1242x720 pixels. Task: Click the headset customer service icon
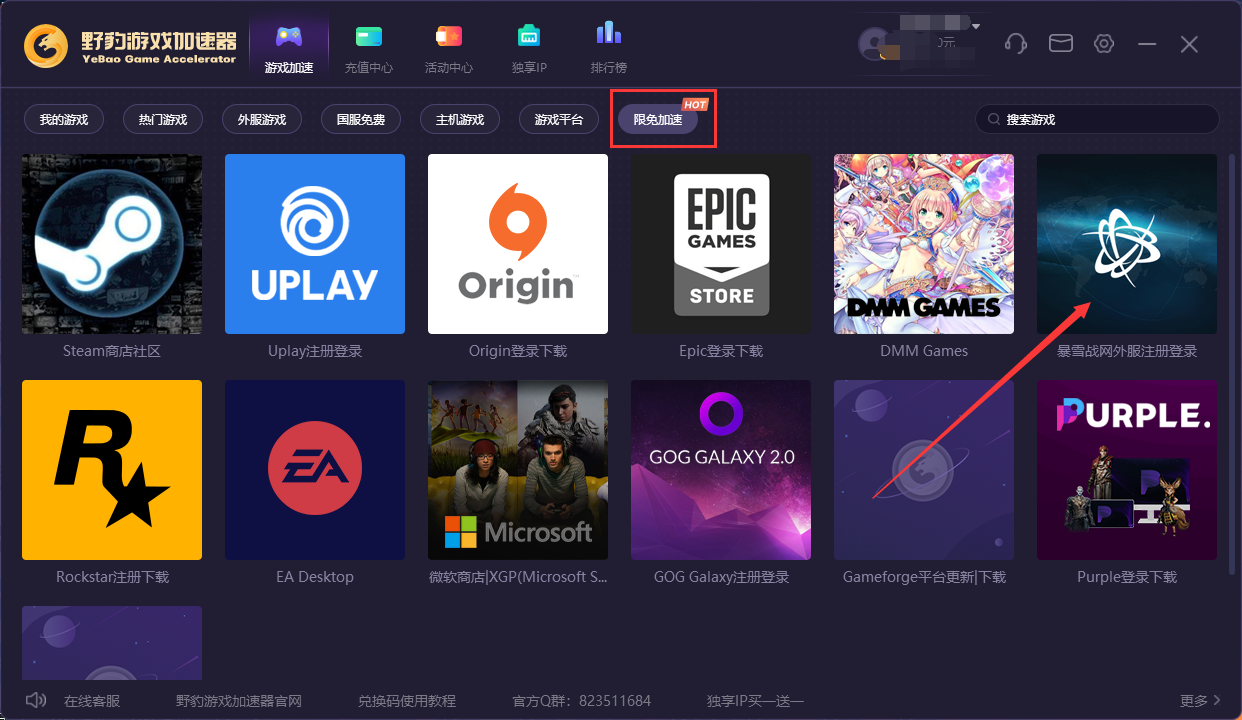(1016, 44)
